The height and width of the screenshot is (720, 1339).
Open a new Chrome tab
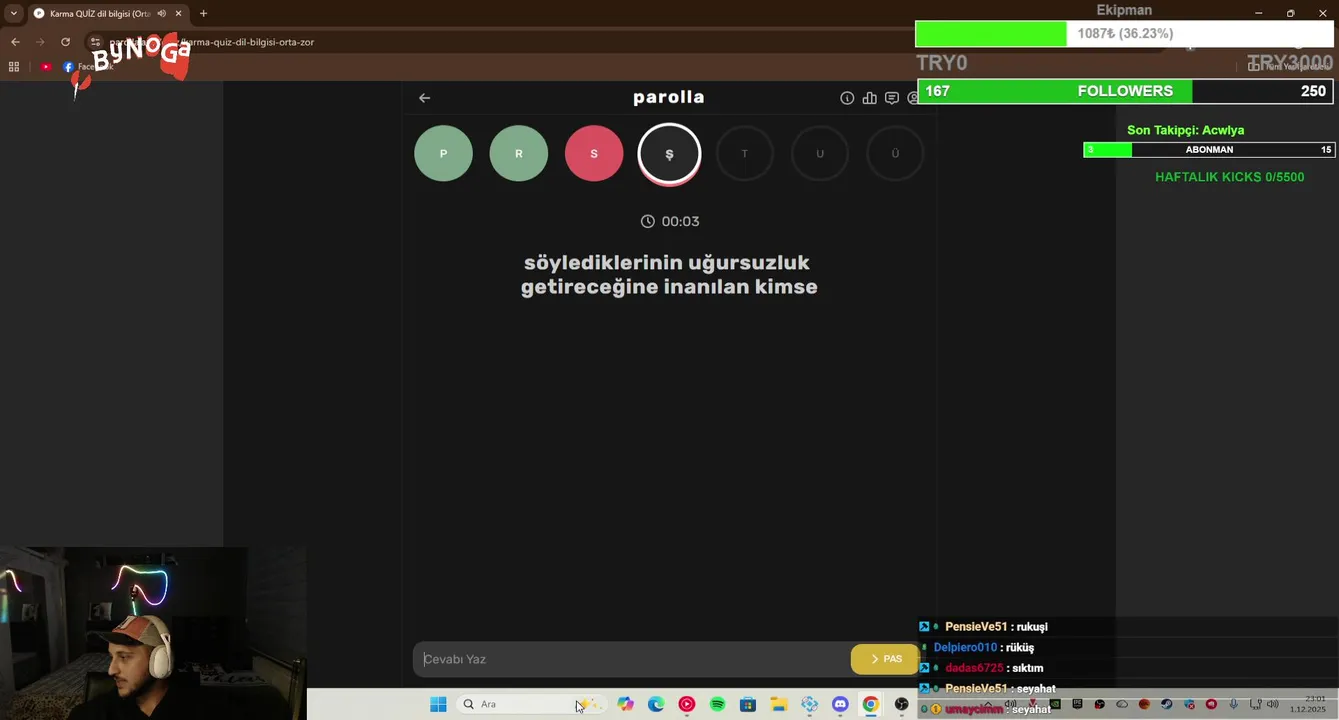[x=203, y=13]
